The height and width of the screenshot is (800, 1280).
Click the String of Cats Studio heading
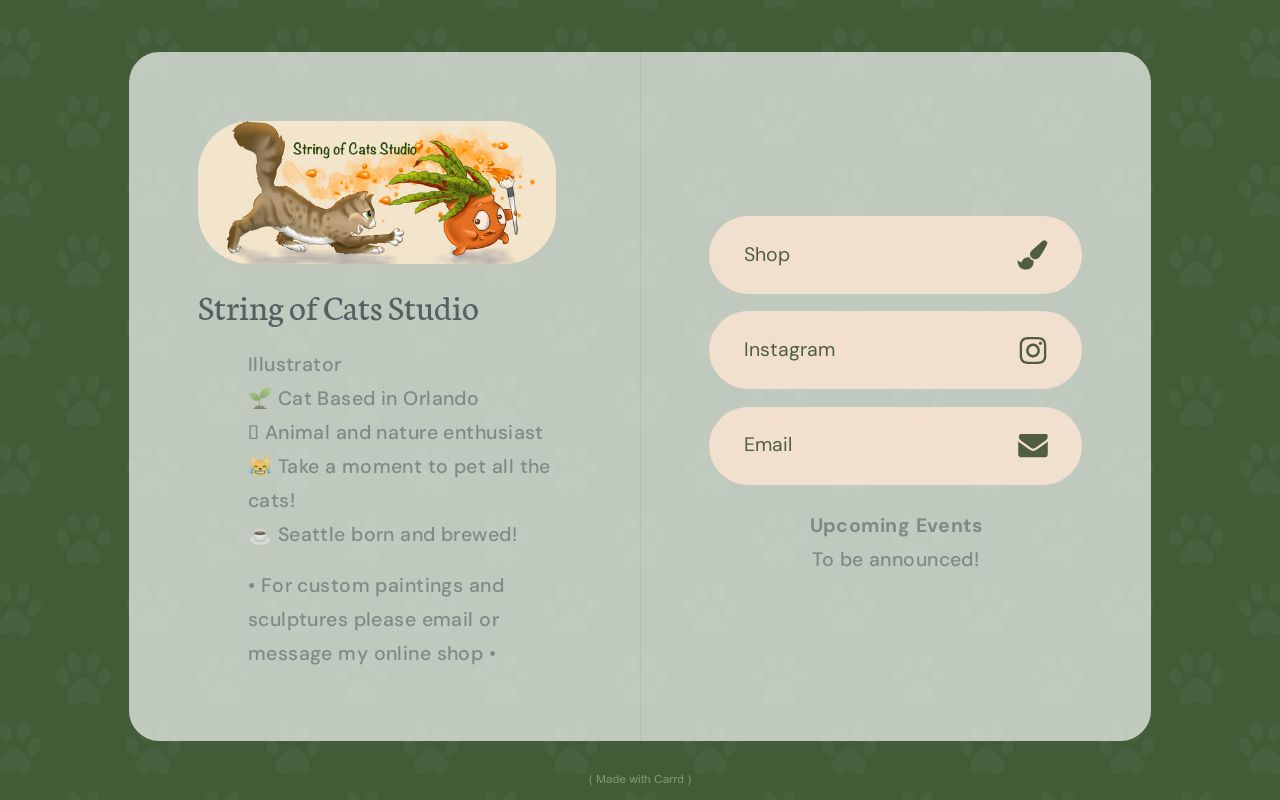click(x=338, y=310)
